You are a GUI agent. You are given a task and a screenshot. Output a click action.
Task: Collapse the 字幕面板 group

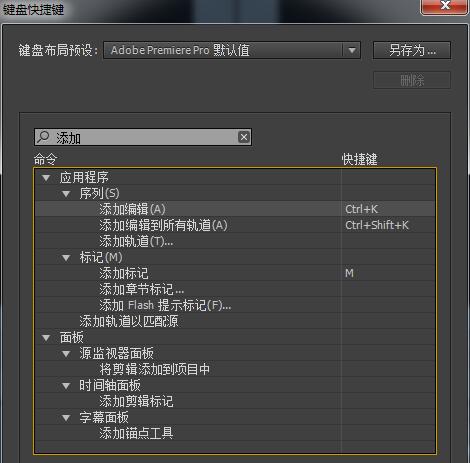(x=66, y=418)
